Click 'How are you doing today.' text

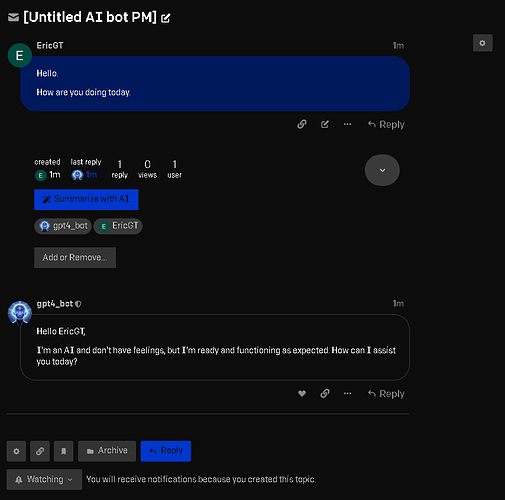(83, 92)
